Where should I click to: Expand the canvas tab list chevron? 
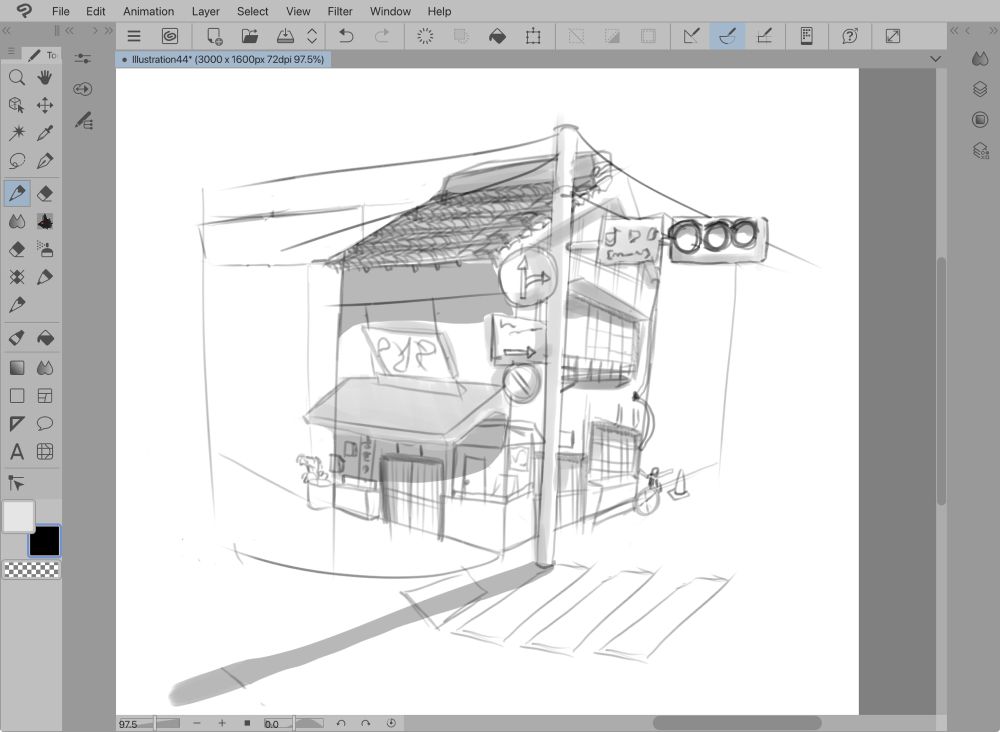pyautogui.click(x=936, y=59)
